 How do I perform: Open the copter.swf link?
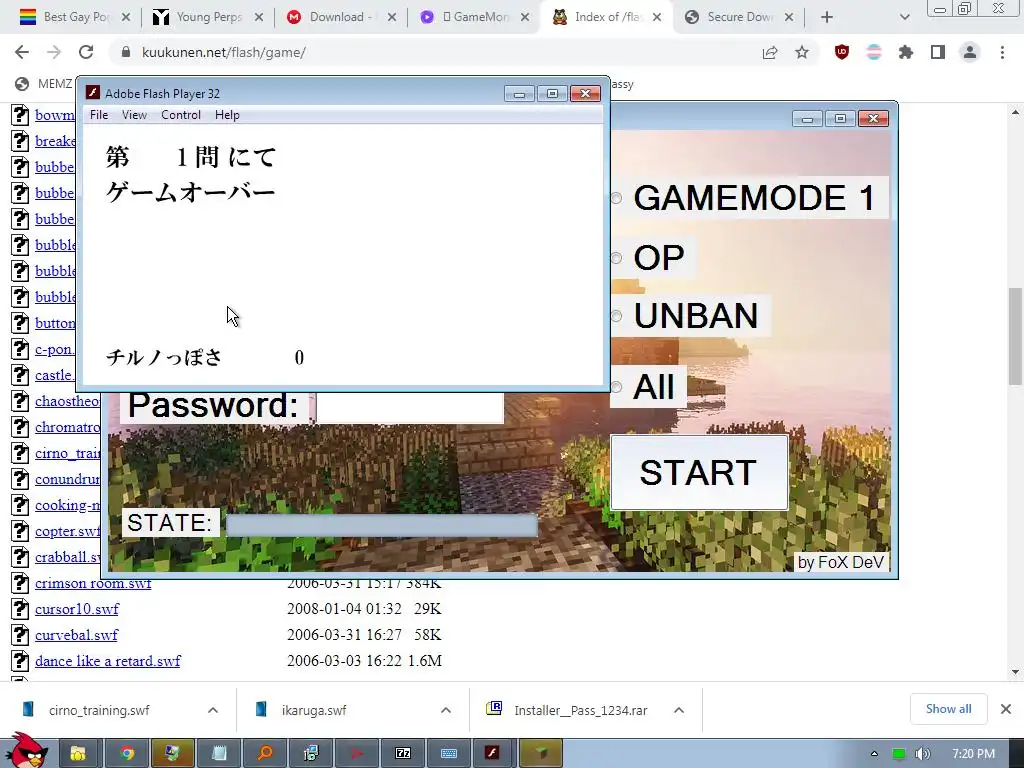(68, 531)
